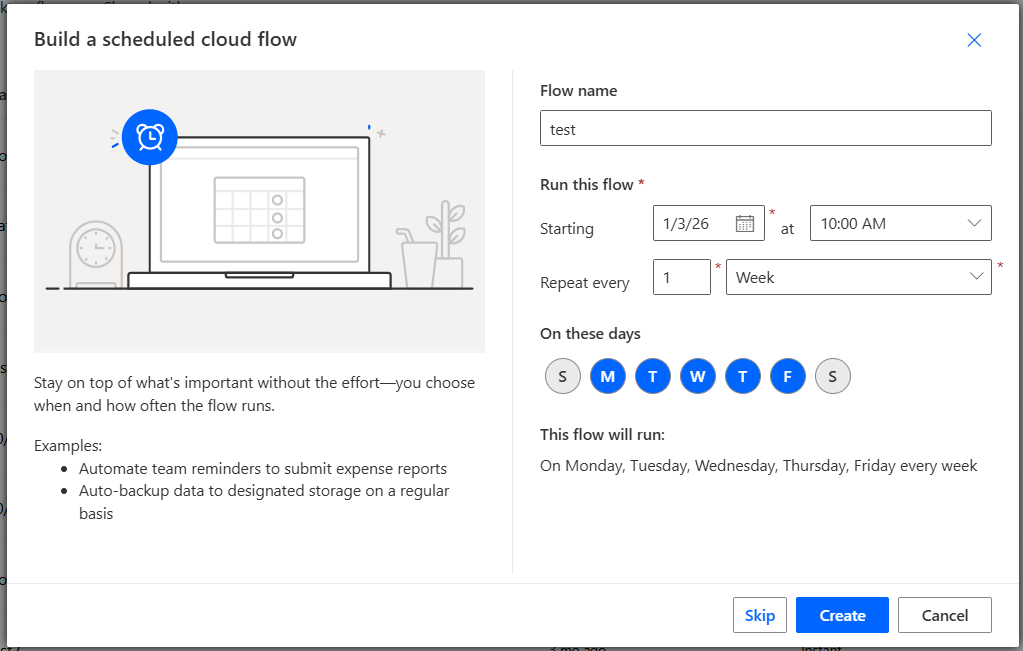Deselect the Thursday day button
Viewport: 1023px width, 651px height.
(742, 376)
